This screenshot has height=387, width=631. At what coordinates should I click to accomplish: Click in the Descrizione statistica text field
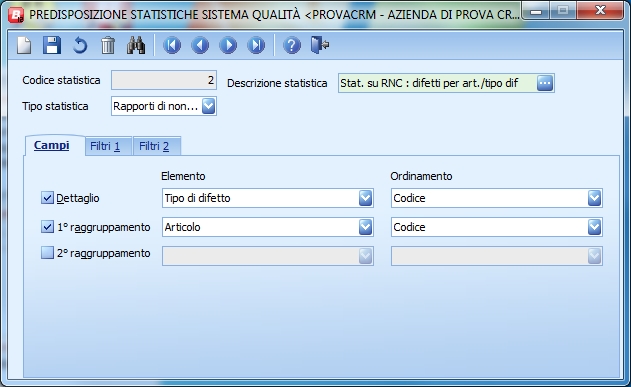(x=437, y=83)
